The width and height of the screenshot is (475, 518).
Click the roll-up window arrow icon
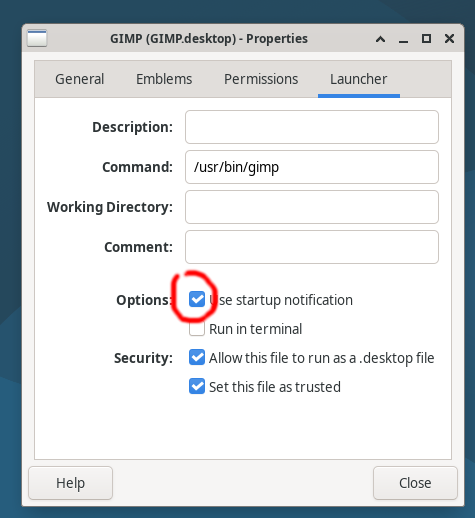(x=380, y=39)
